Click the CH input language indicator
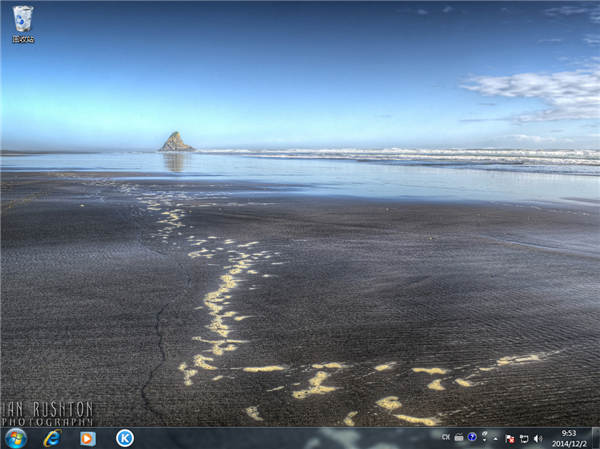This screenshot has width=600, height=449. 445,437
